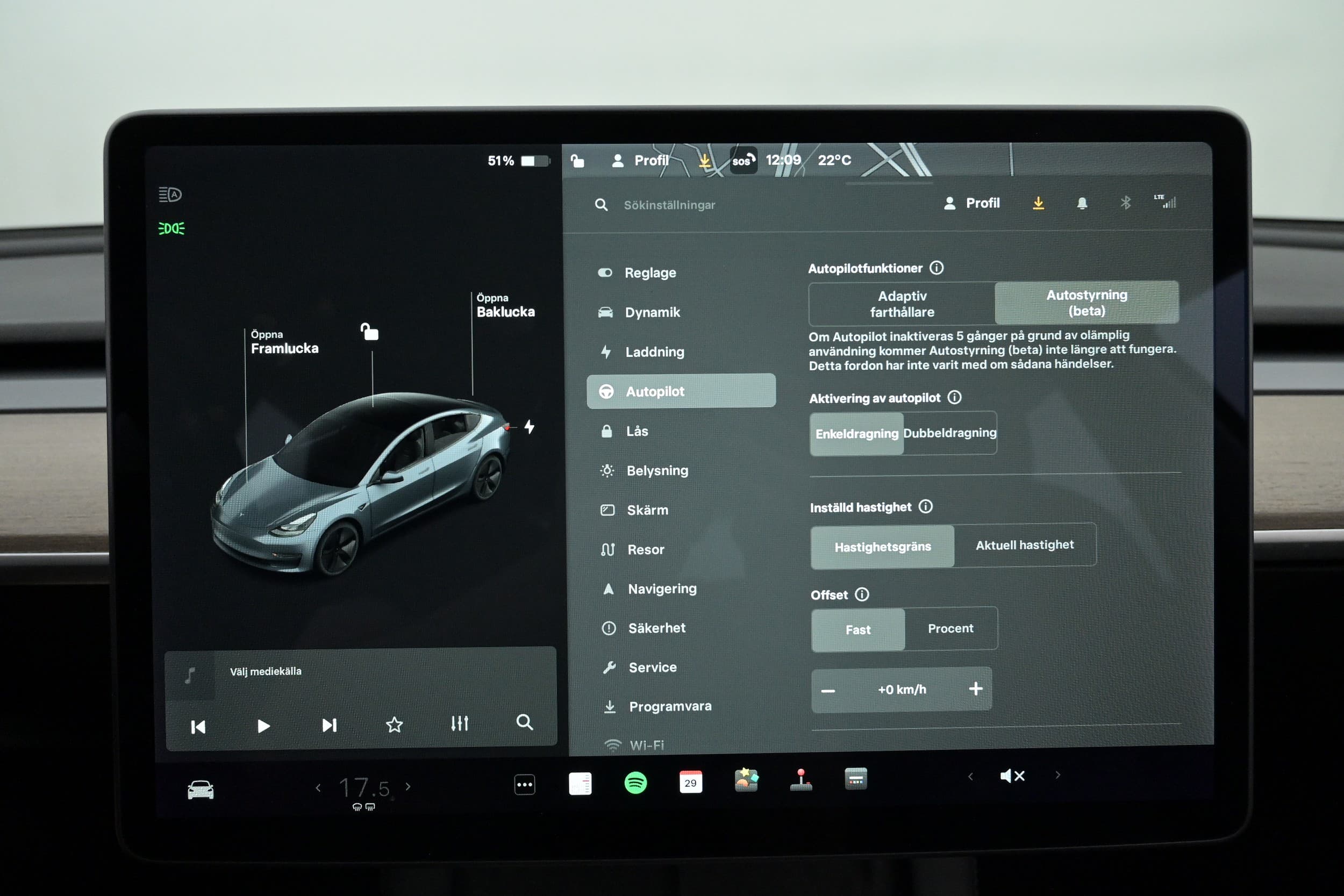1344x896 pixels.
Task: Select Procent offset mode
Action: pos(951,628)
